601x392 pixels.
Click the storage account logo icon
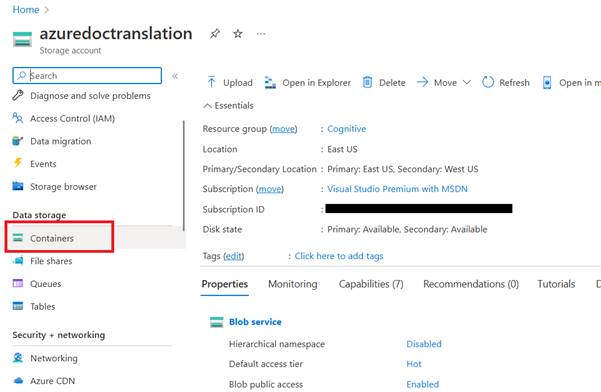22,39
